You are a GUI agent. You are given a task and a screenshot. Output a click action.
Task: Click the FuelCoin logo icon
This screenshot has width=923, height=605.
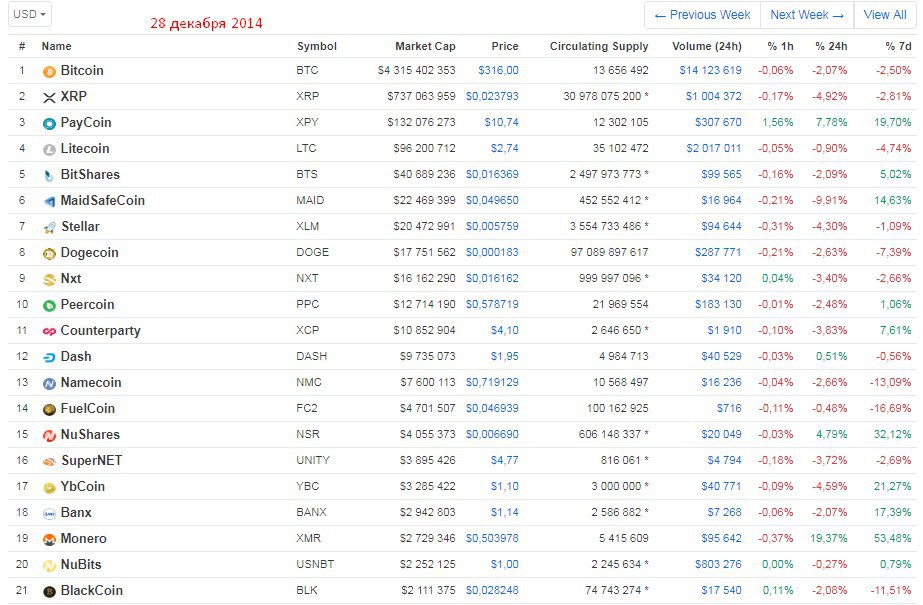pos(49,409)
